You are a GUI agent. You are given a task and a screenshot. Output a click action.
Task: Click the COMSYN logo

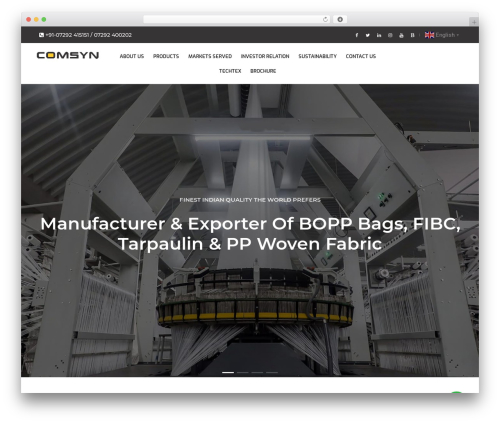point(68,55)
